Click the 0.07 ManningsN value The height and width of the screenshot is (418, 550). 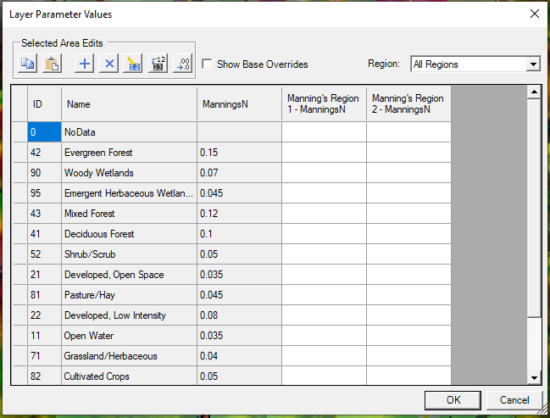coord(240,173)
